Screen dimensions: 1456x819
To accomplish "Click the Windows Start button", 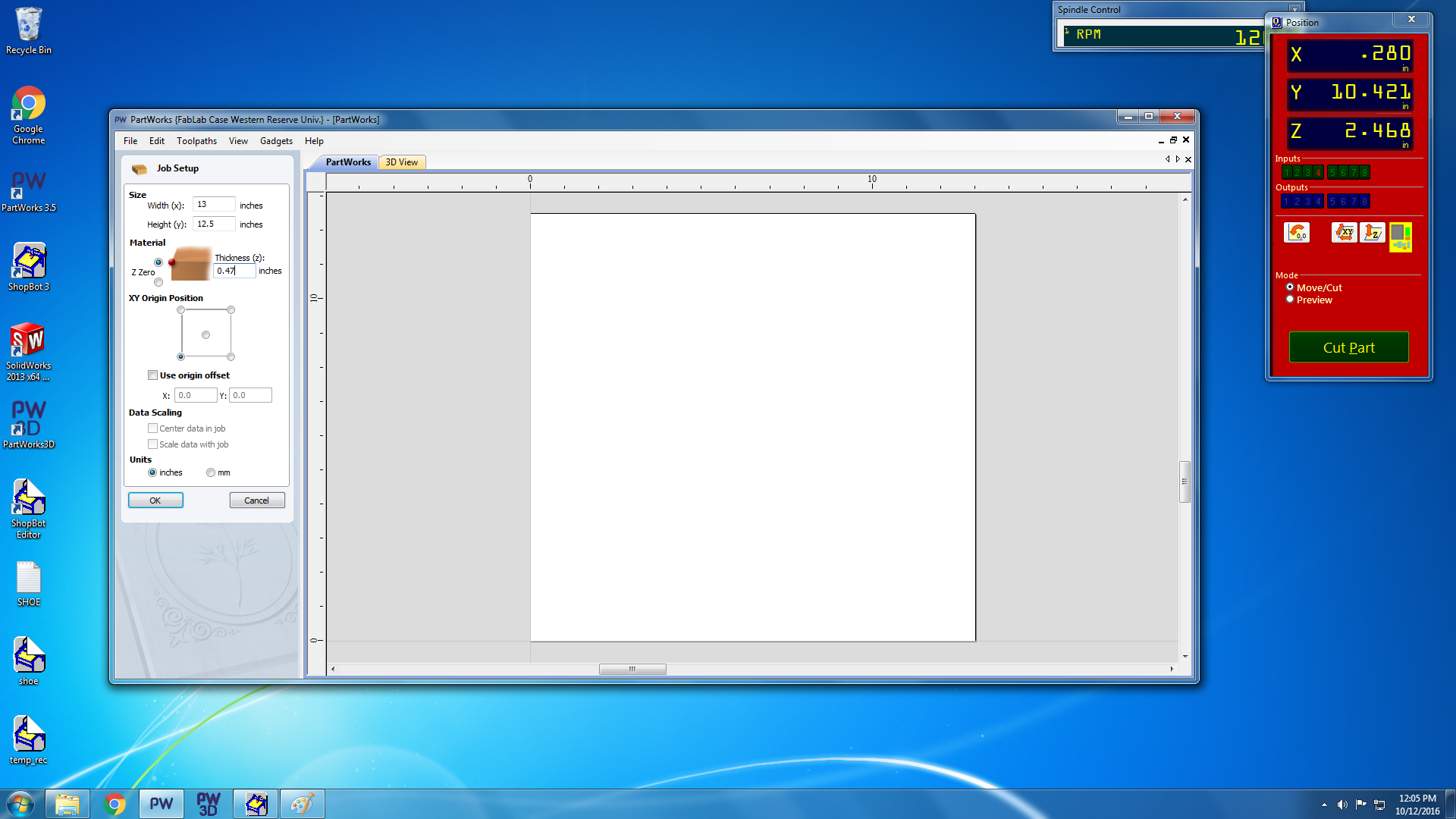I will tap(20, 804).
